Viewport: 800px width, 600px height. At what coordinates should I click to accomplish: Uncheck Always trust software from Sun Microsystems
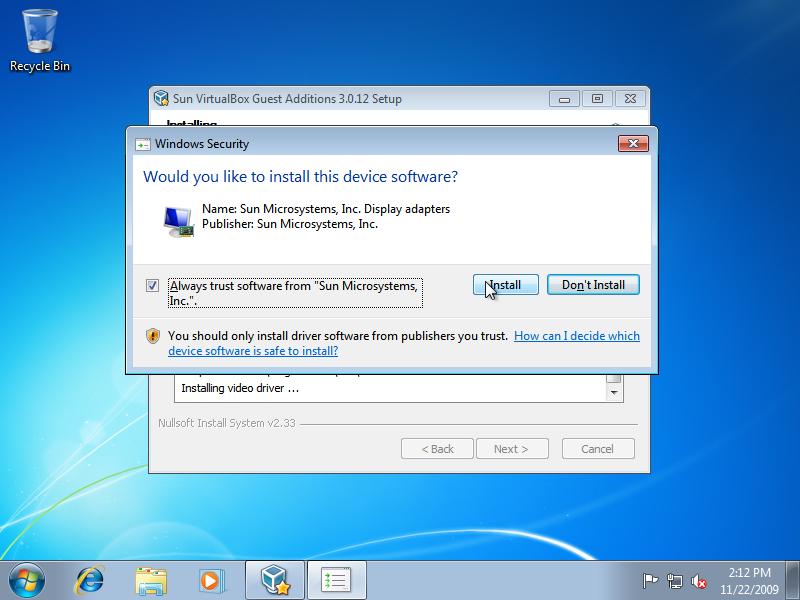[153, 285]
